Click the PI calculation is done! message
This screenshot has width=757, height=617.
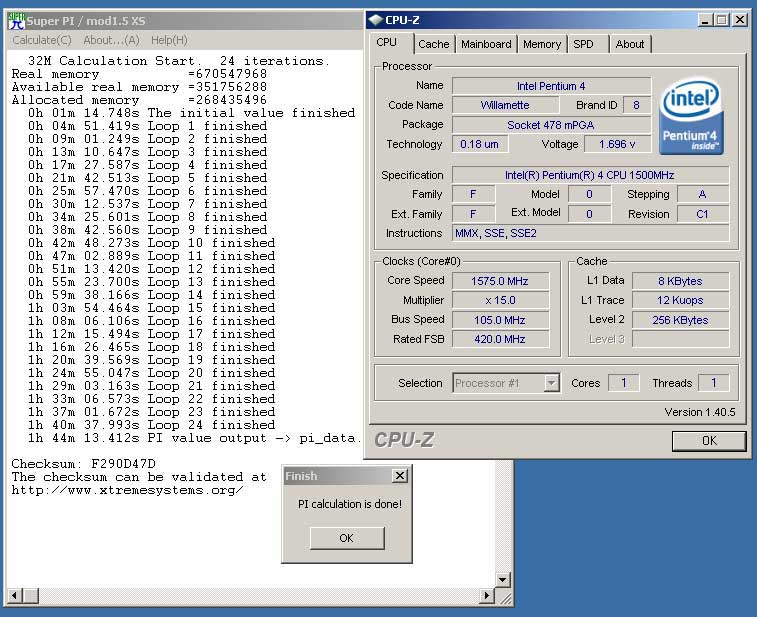[350, 504]
